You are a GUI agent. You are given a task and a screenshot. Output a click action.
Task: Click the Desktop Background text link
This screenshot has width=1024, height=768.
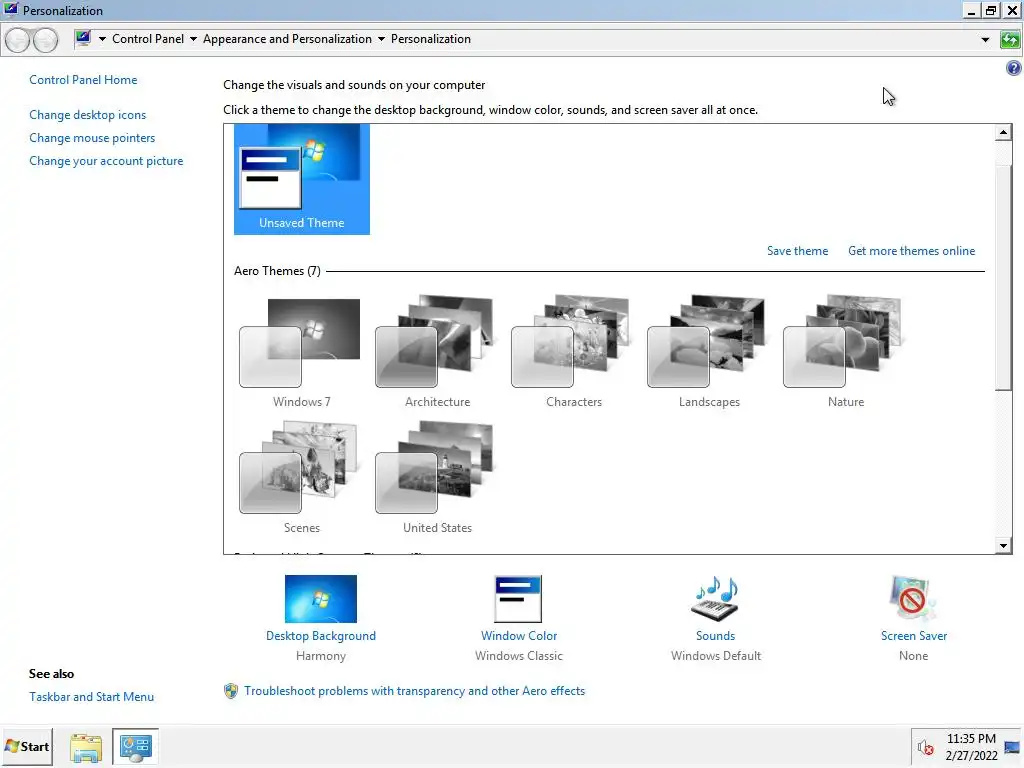point(321,636)
